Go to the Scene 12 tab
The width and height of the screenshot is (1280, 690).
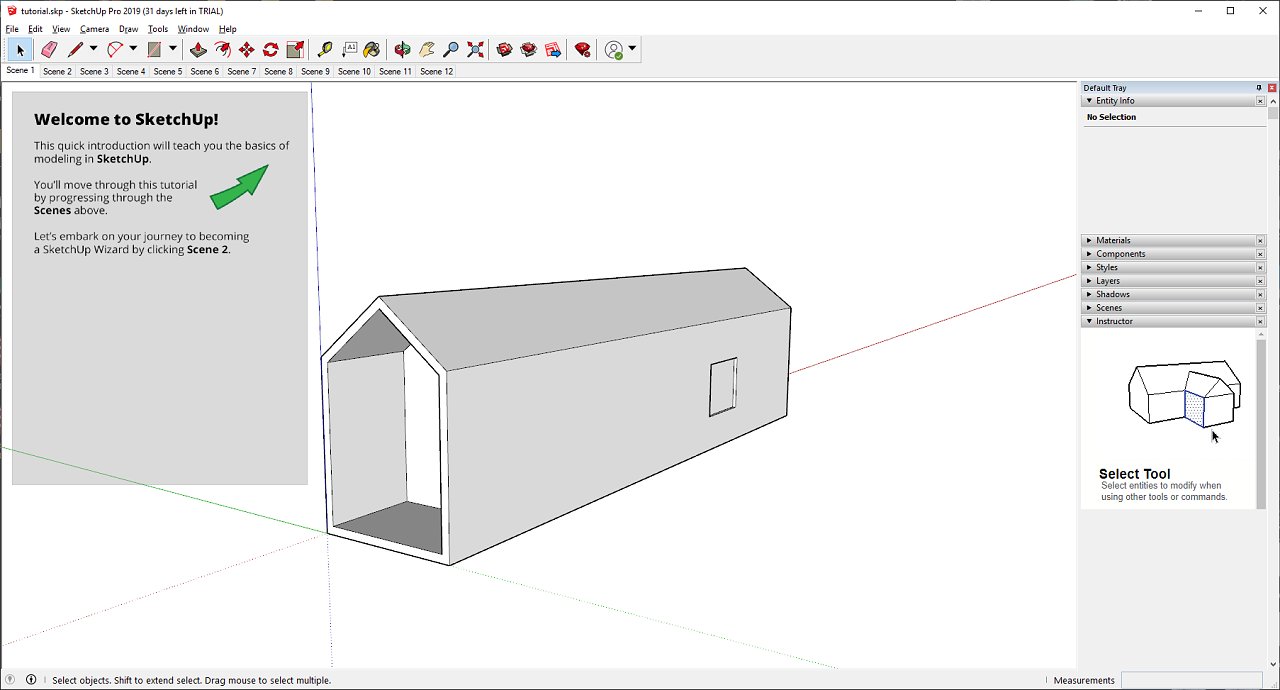436,72
